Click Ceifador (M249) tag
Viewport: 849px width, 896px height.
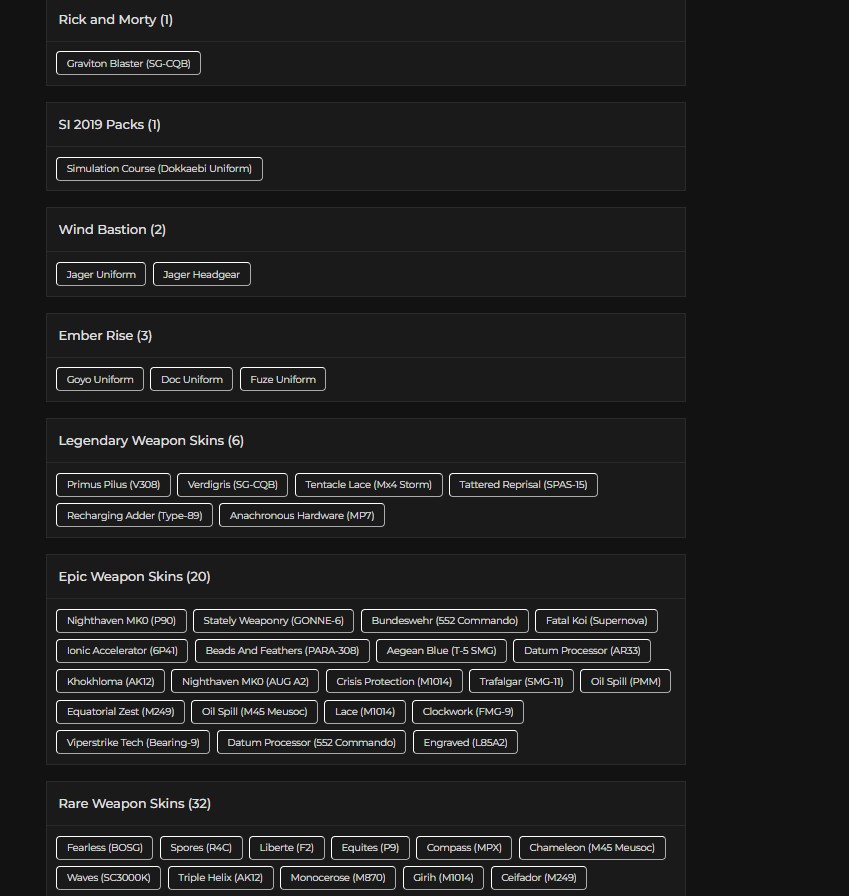(x=539, y=878)
